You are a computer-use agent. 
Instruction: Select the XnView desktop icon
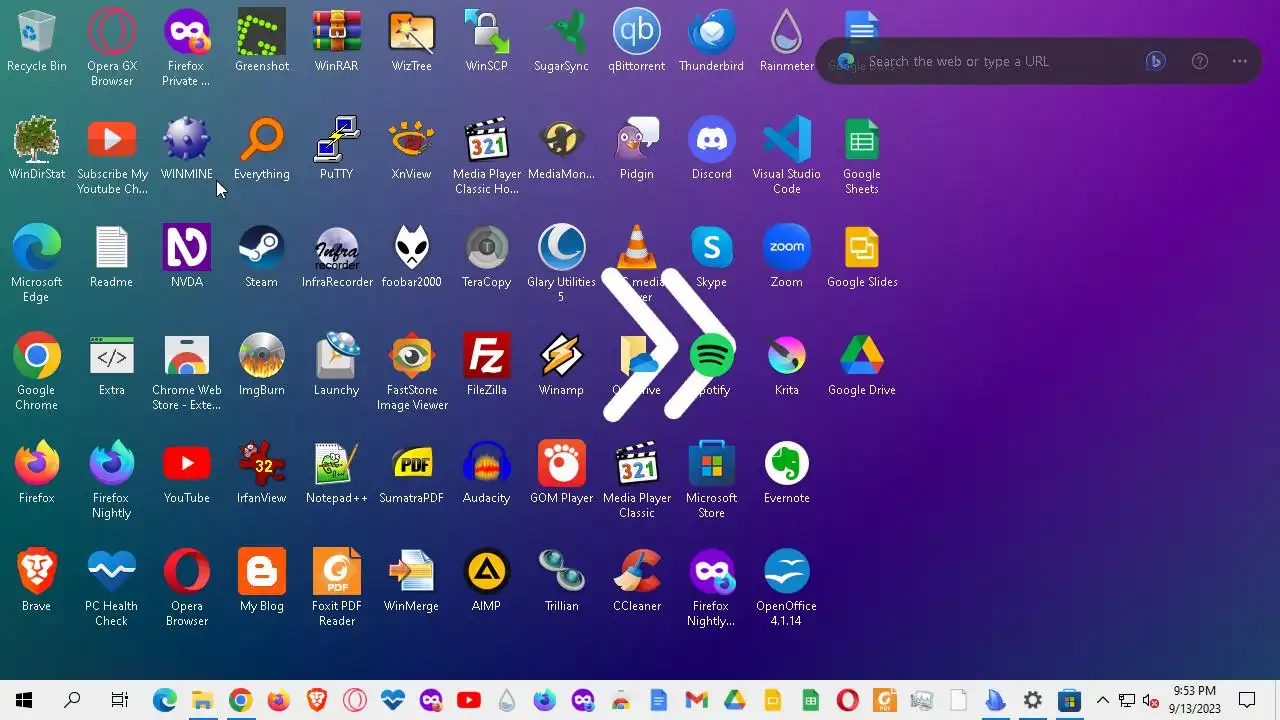click(x=411, y=150)
